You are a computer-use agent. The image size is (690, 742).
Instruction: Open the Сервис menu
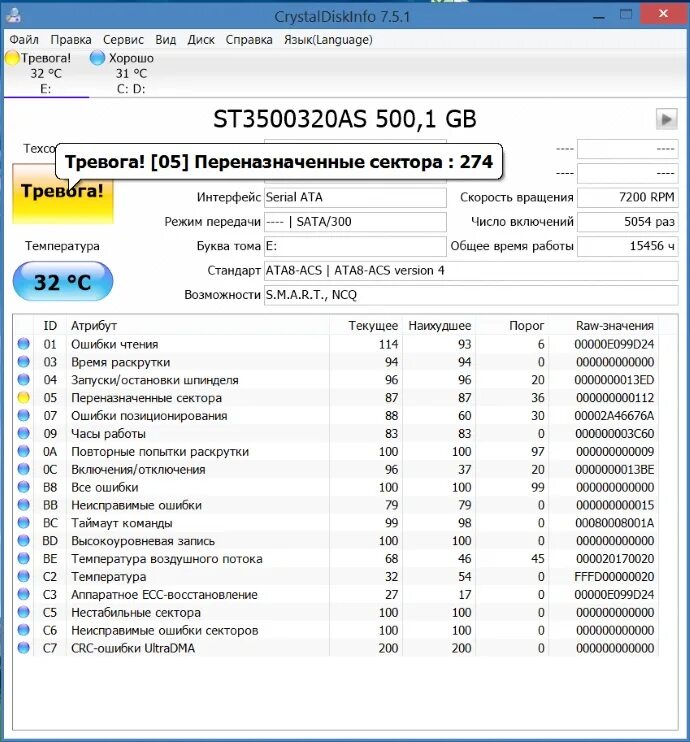tap(123, 40)
